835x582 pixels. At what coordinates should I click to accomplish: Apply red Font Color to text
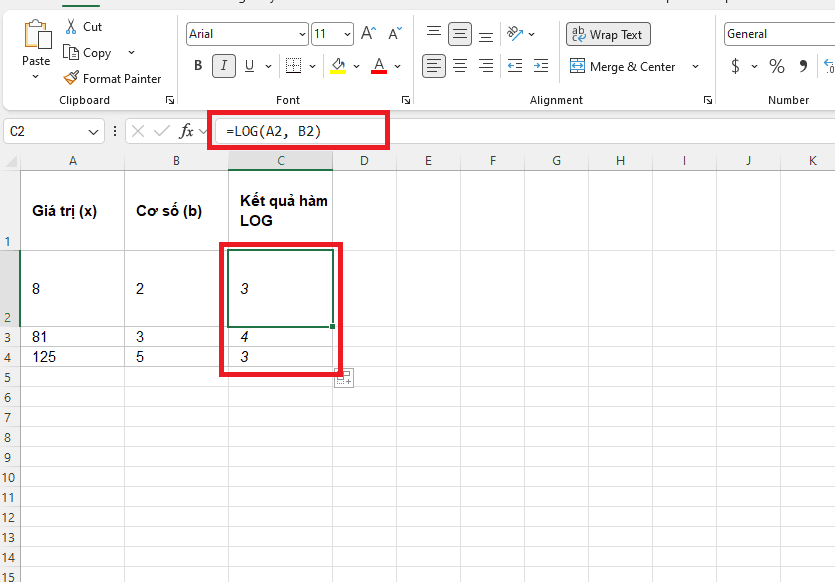tap(379, 66)
